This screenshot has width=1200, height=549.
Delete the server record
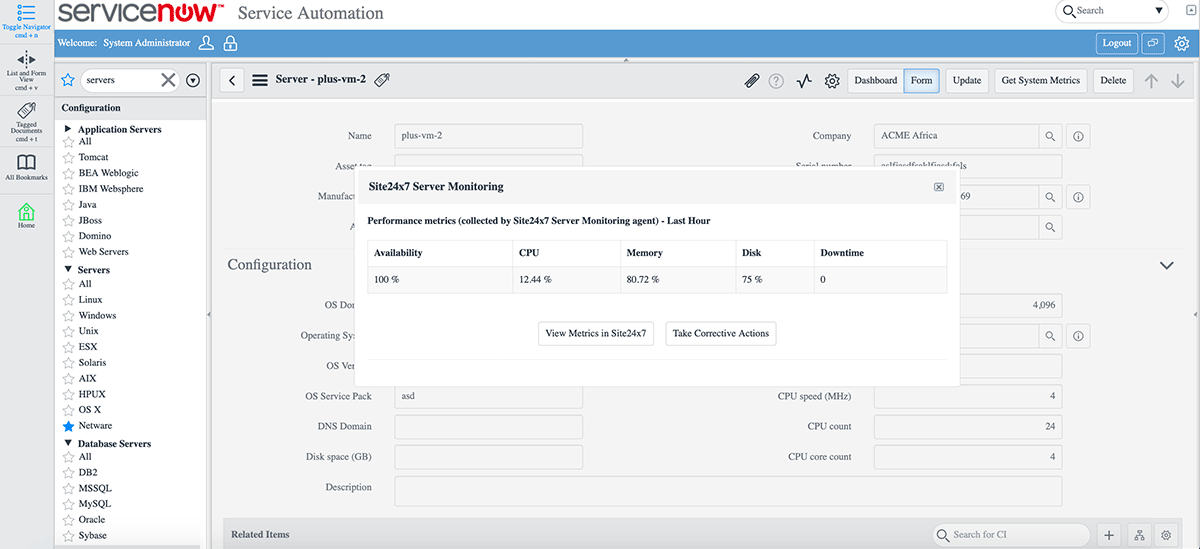pos(1113,81)
